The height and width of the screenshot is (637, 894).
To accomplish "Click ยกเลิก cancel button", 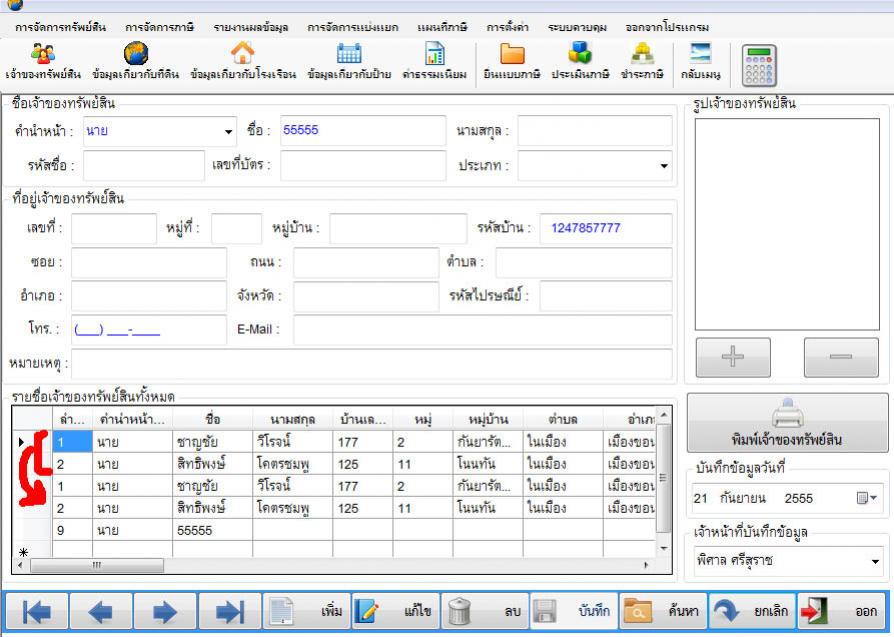I will (x=751, y=612).
